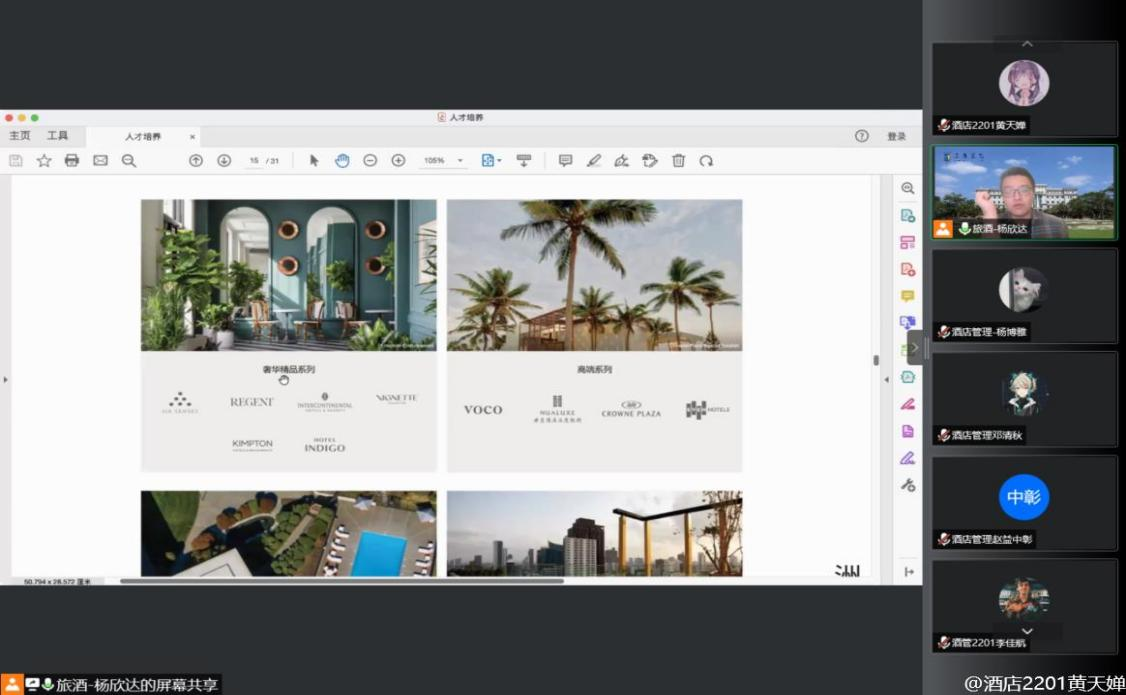1126x695 pixels.
Task: Expand the left navigation pane arrow
Action: pos(6,380)
